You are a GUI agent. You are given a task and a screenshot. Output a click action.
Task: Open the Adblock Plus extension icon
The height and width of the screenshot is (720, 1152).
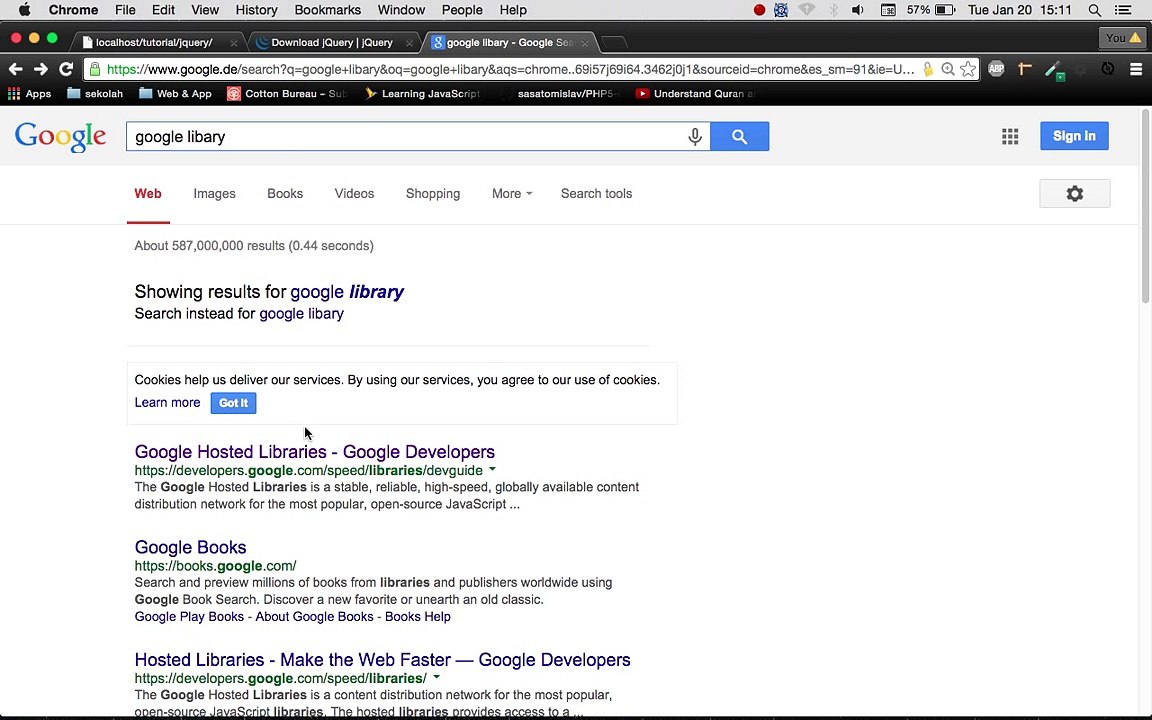click(x=996, y=69)
